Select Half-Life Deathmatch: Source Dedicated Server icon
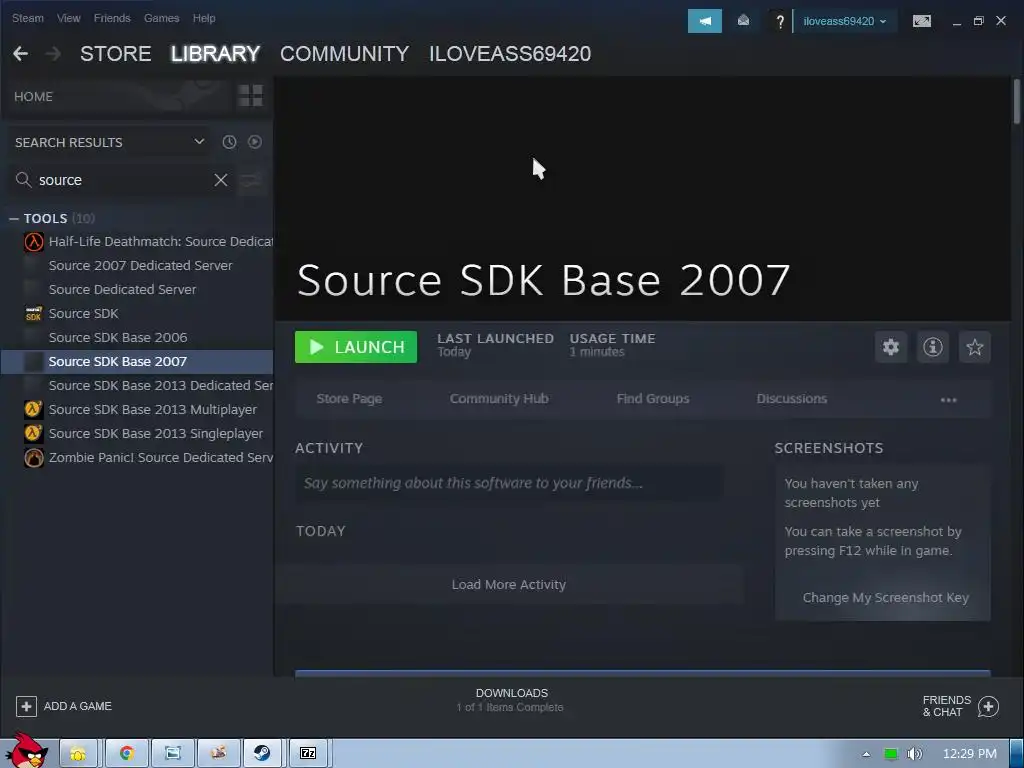 pos(33,242)
